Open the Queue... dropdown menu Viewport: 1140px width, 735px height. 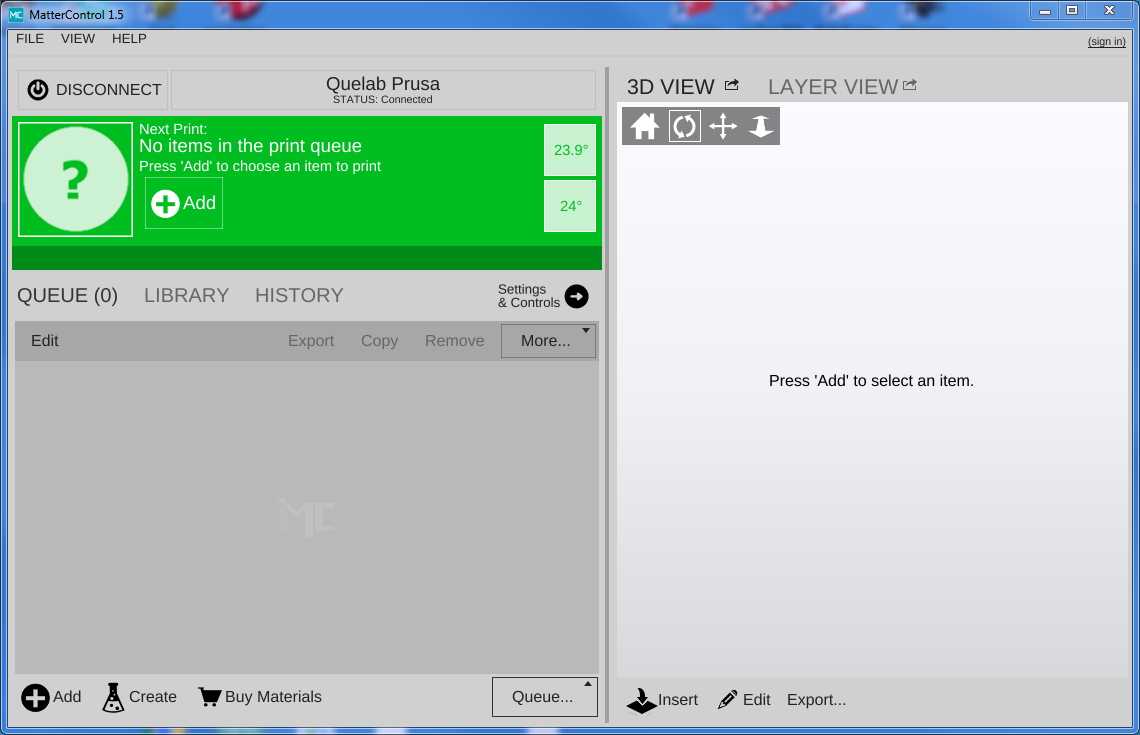[x=544, y=697]
